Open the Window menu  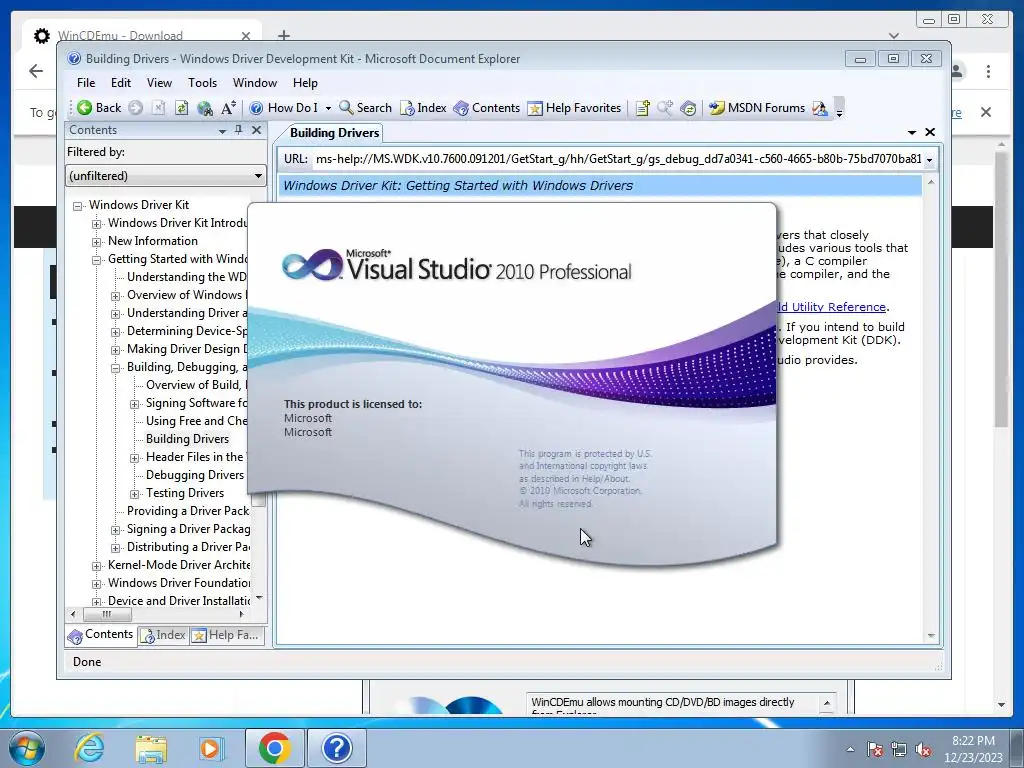coord(255,83)
